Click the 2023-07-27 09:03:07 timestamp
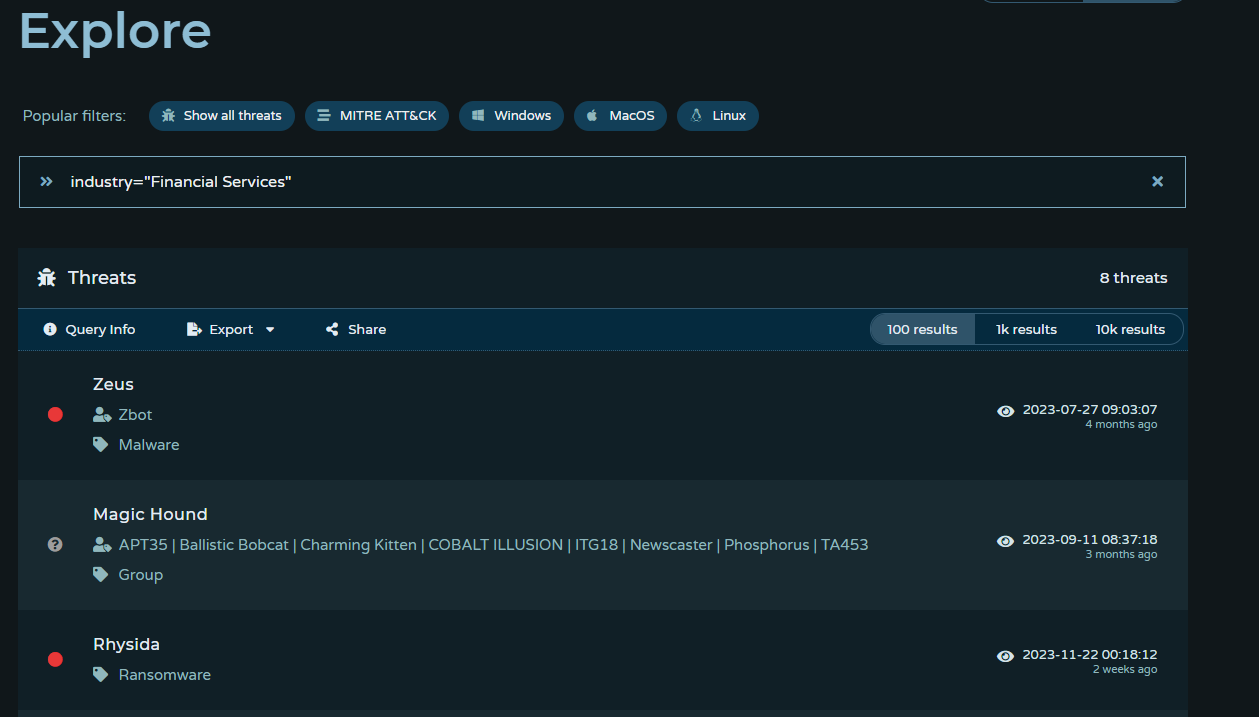The height and width of the screenshot is (717, 1259). (1090, 410)
